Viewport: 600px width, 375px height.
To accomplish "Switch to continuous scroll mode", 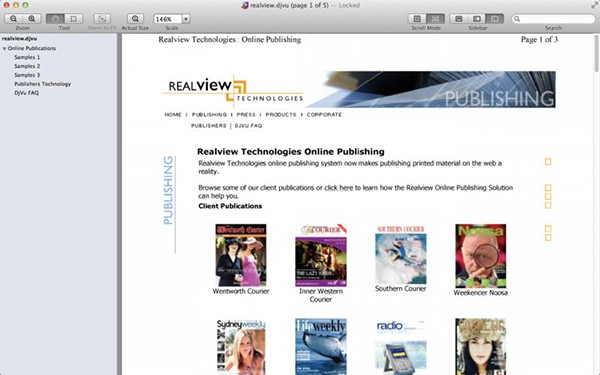I will coord(435,19).
